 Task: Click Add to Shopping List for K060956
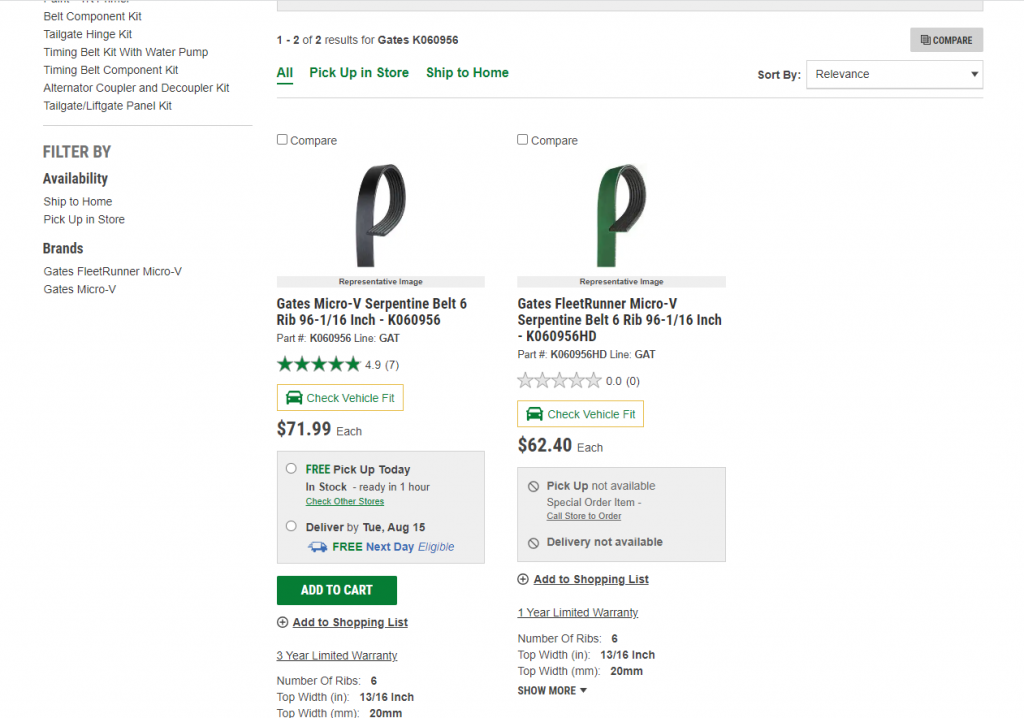pos(350,622)
